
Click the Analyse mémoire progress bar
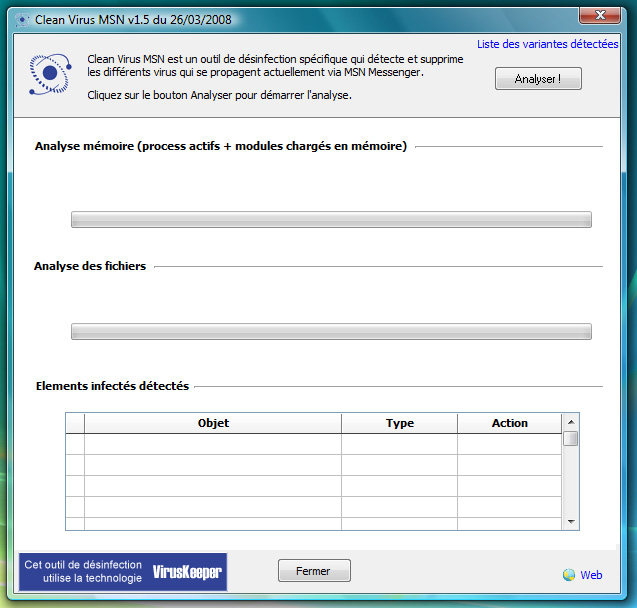point(331,219)
